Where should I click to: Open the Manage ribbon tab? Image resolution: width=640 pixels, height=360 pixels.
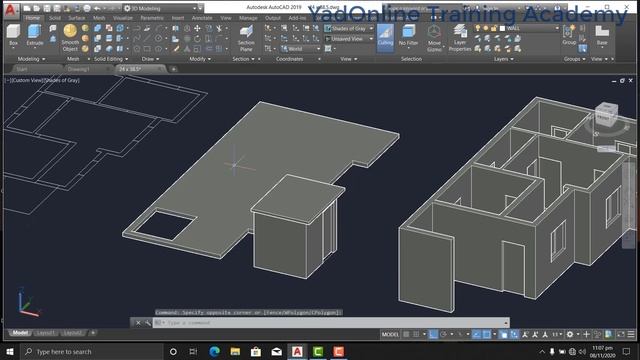pyautogui.click(x=248, y=18)
